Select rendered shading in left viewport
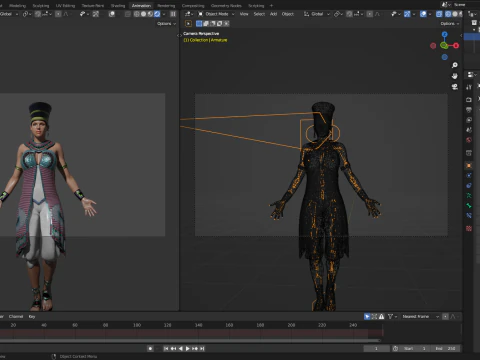Screen dimensions: 480x360 [157, 14]
